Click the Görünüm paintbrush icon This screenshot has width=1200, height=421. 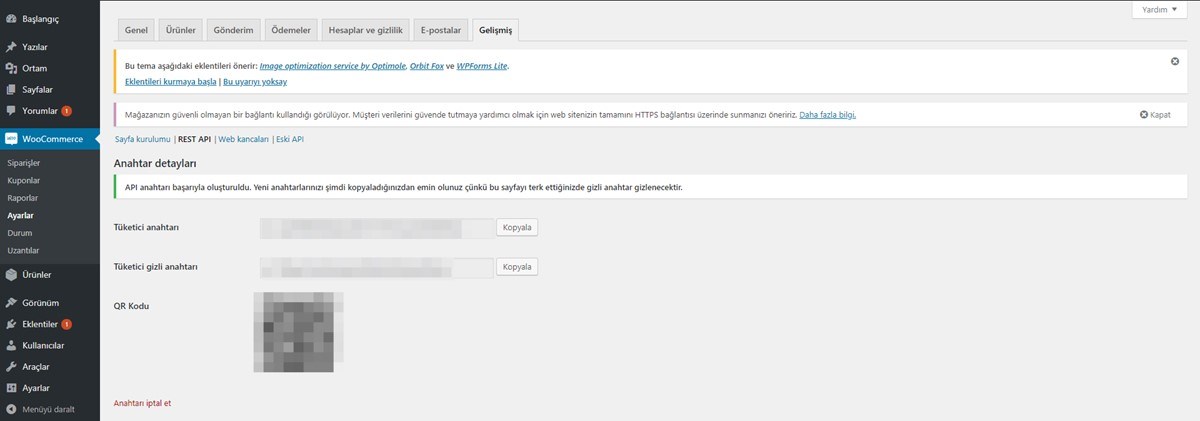tap(11, 303)
